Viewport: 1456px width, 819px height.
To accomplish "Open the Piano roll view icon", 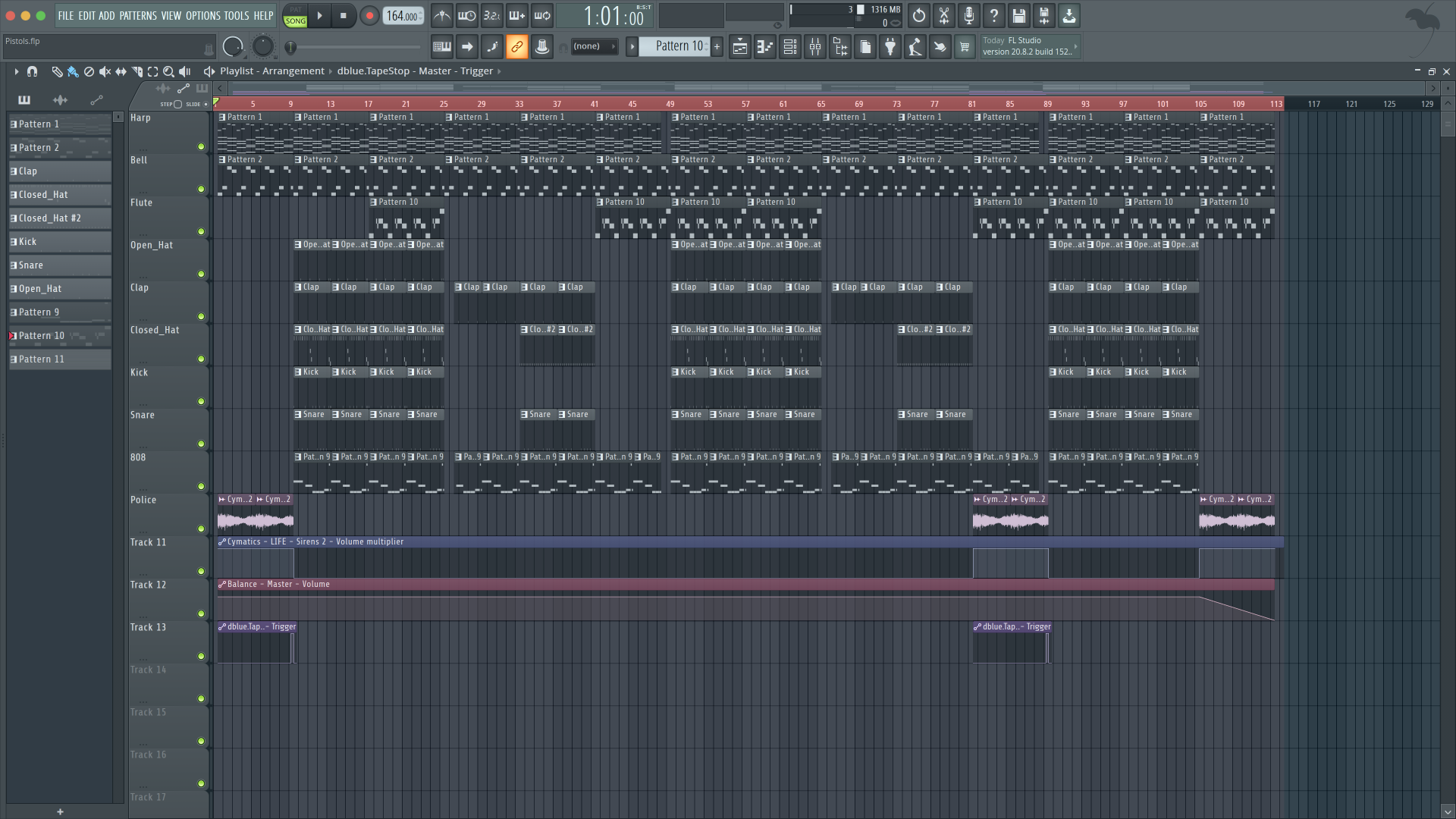I will click(765, 47).
